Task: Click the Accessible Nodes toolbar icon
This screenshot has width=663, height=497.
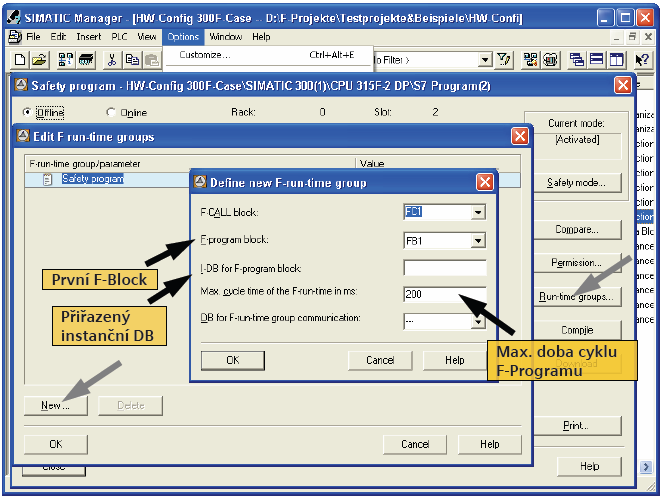Action: (x=65, y=60)
